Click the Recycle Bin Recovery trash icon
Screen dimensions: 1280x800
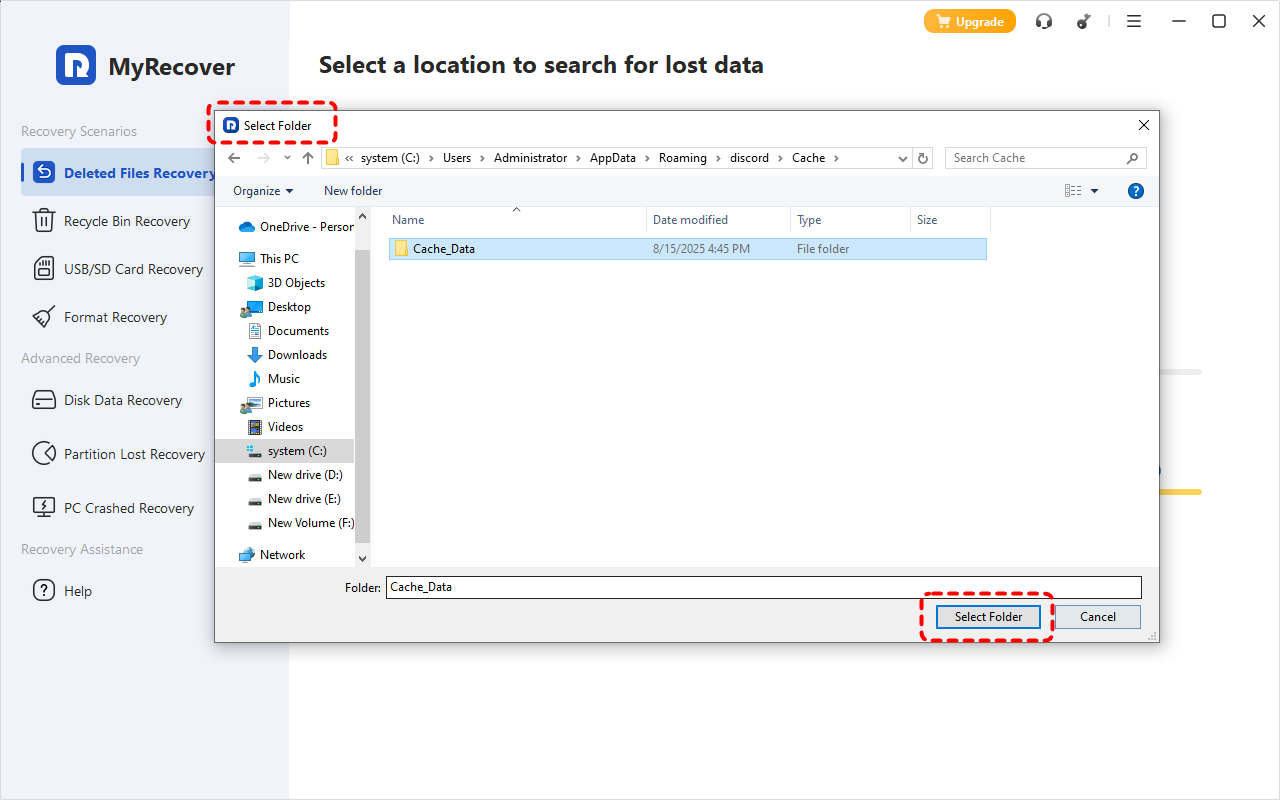pos(43,220)
